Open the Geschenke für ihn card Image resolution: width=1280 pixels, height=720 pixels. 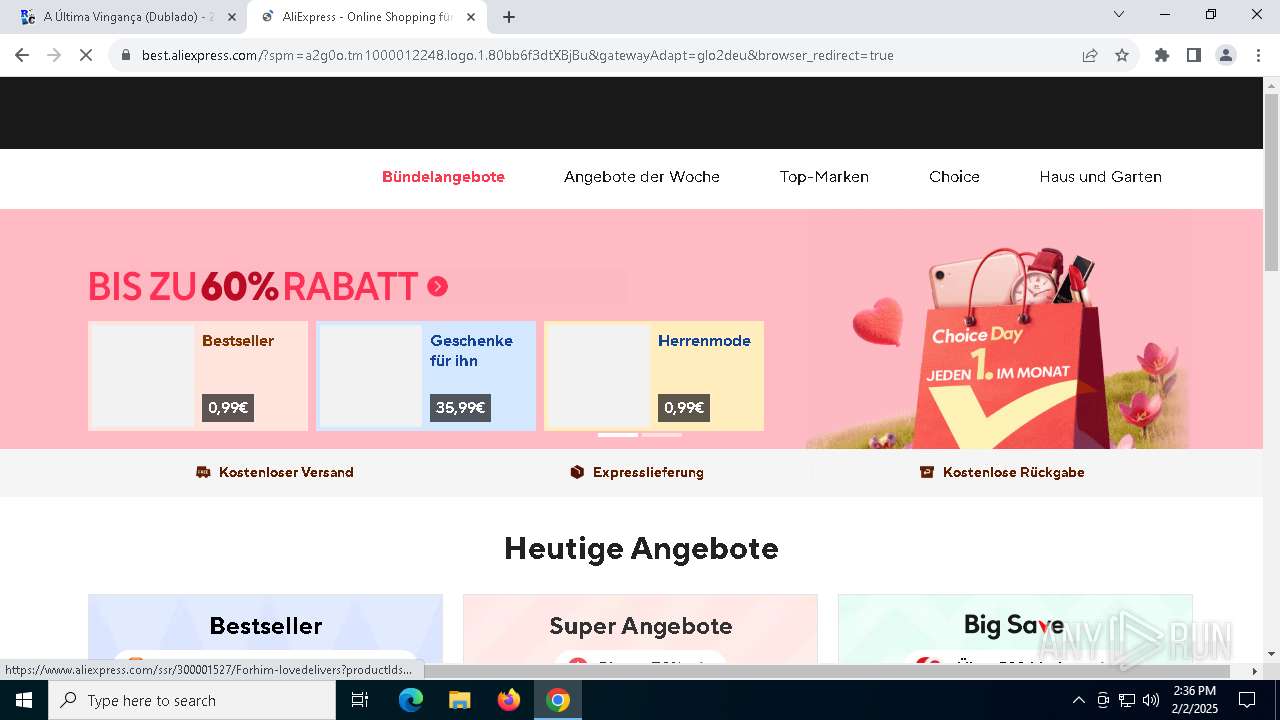click(x=426, y=376)
